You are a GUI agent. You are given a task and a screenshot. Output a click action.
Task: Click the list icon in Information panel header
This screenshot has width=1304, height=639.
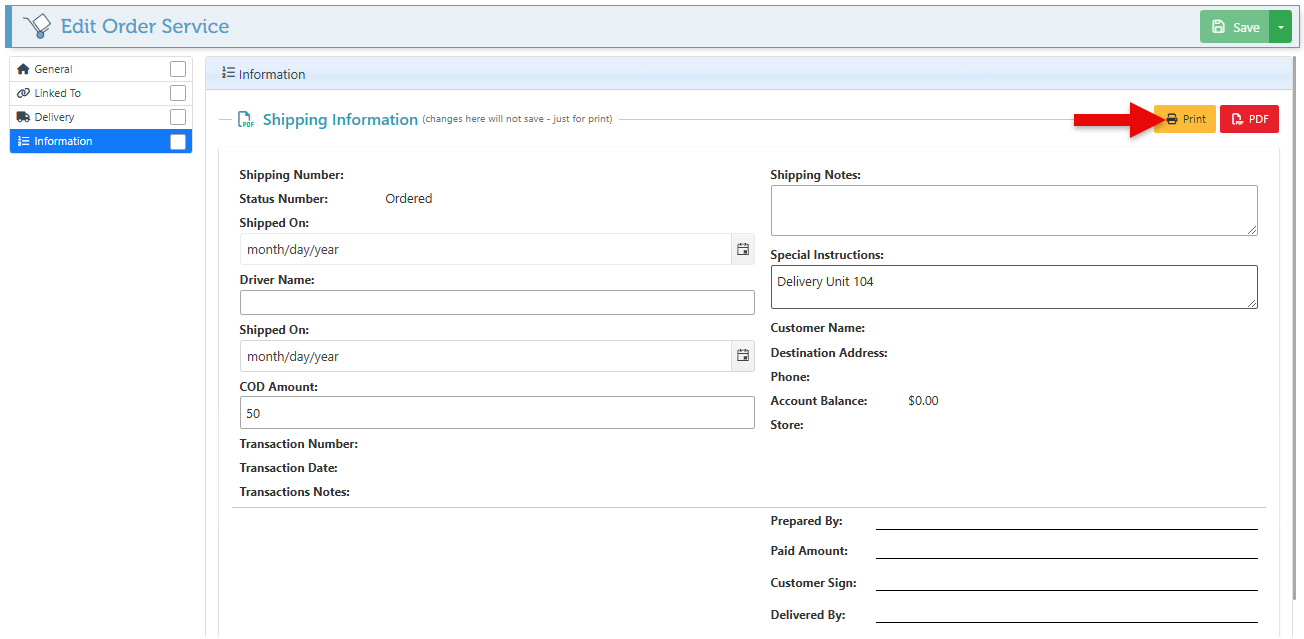click(x=229, y=73)
